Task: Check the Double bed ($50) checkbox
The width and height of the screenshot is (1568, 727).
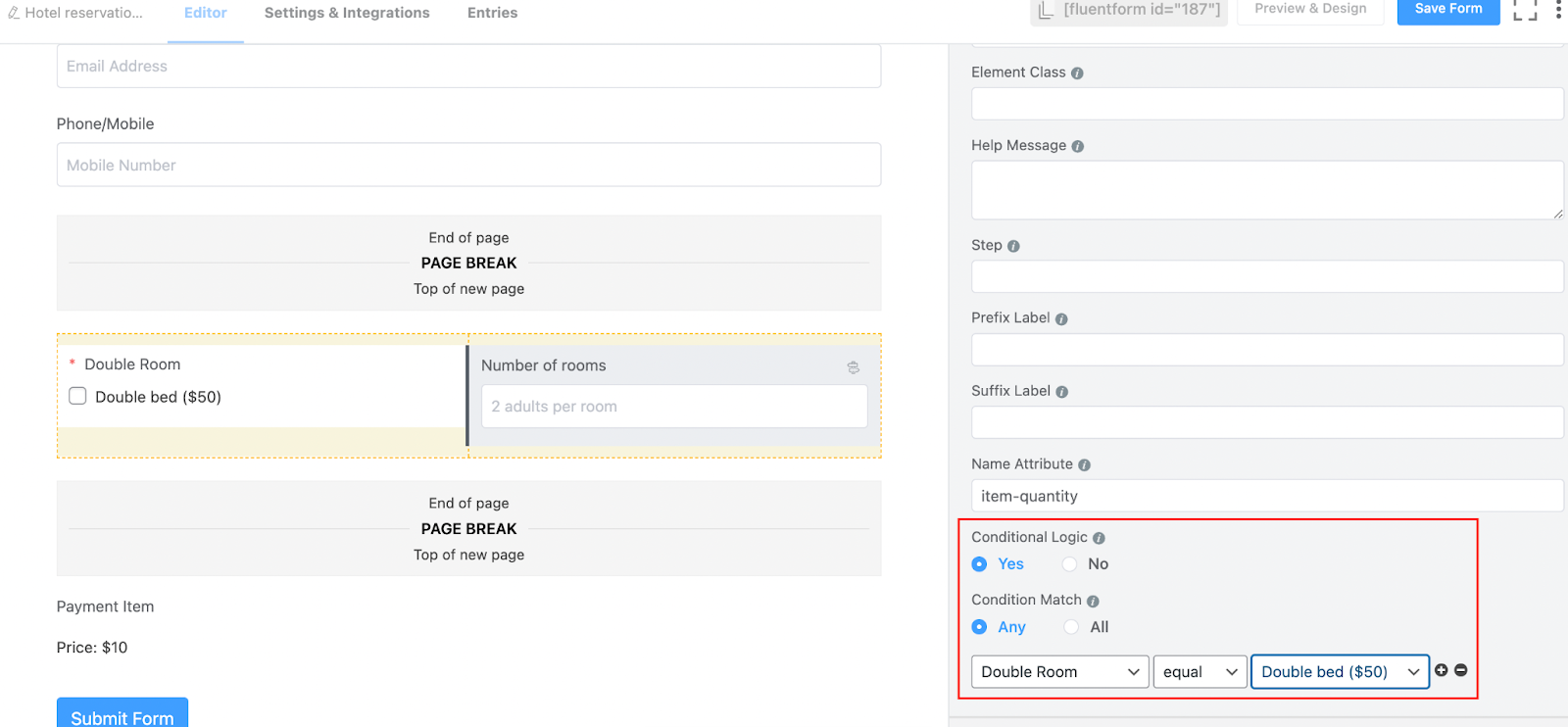Action: tap(77, 396)
